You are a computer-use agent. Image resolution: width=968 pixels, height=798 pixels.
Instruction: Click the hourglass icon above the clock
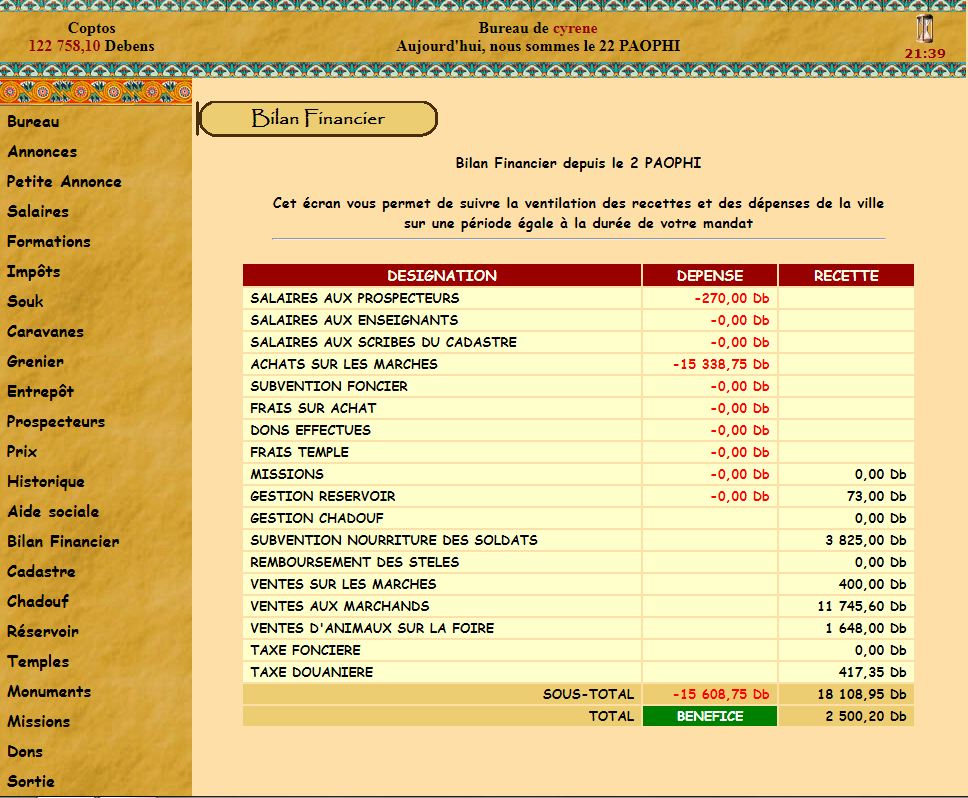click(924, 29)
